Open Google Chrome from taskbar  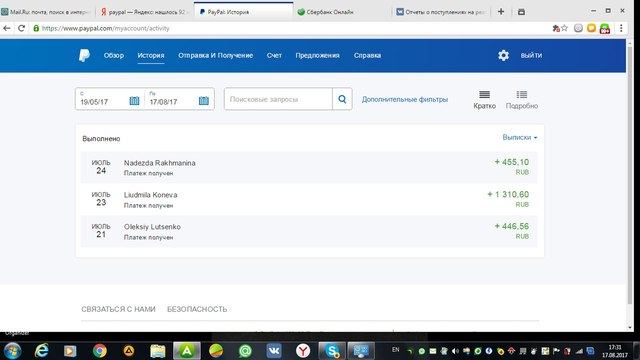(100, 351)
